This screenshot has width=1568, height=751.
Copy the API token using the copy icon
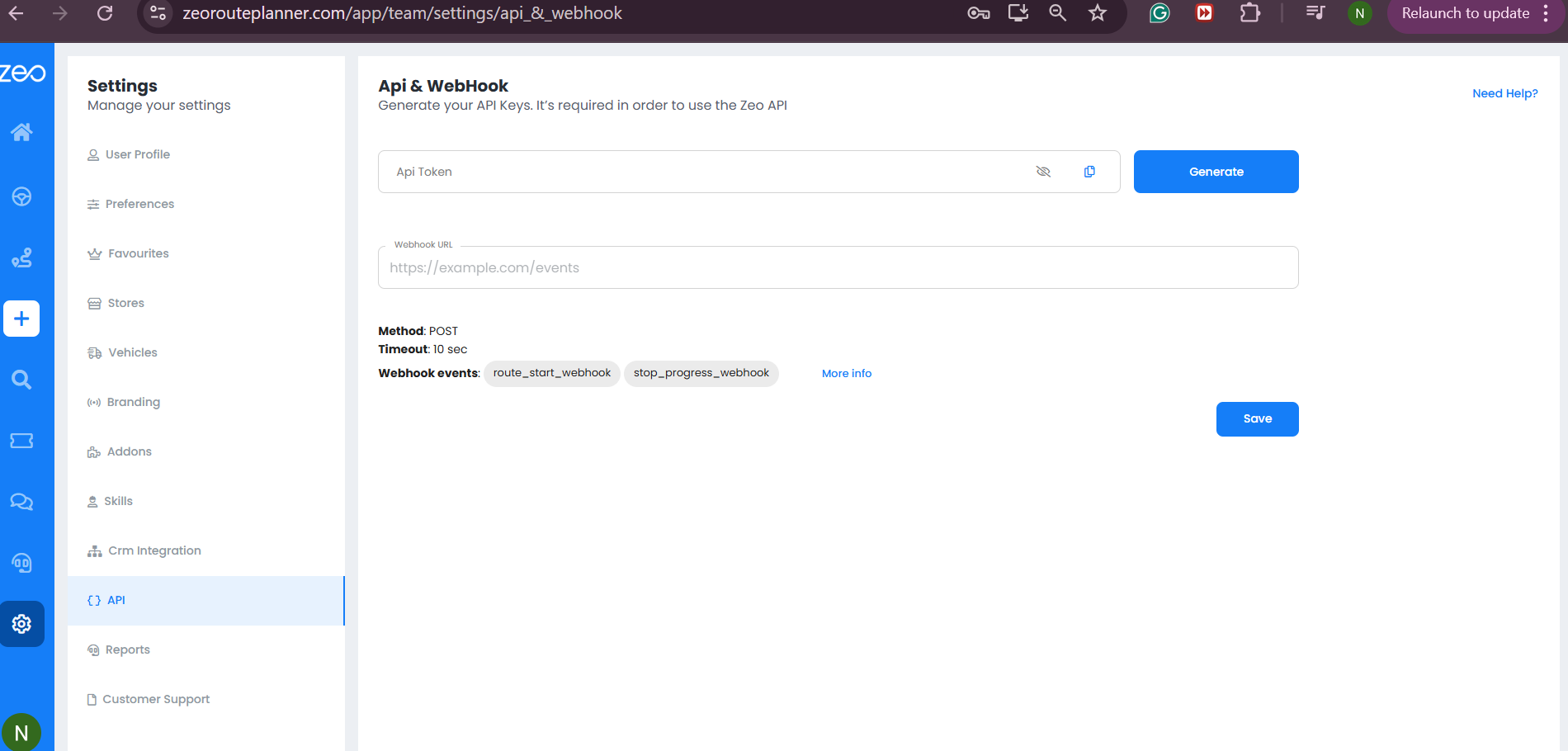1089,172
